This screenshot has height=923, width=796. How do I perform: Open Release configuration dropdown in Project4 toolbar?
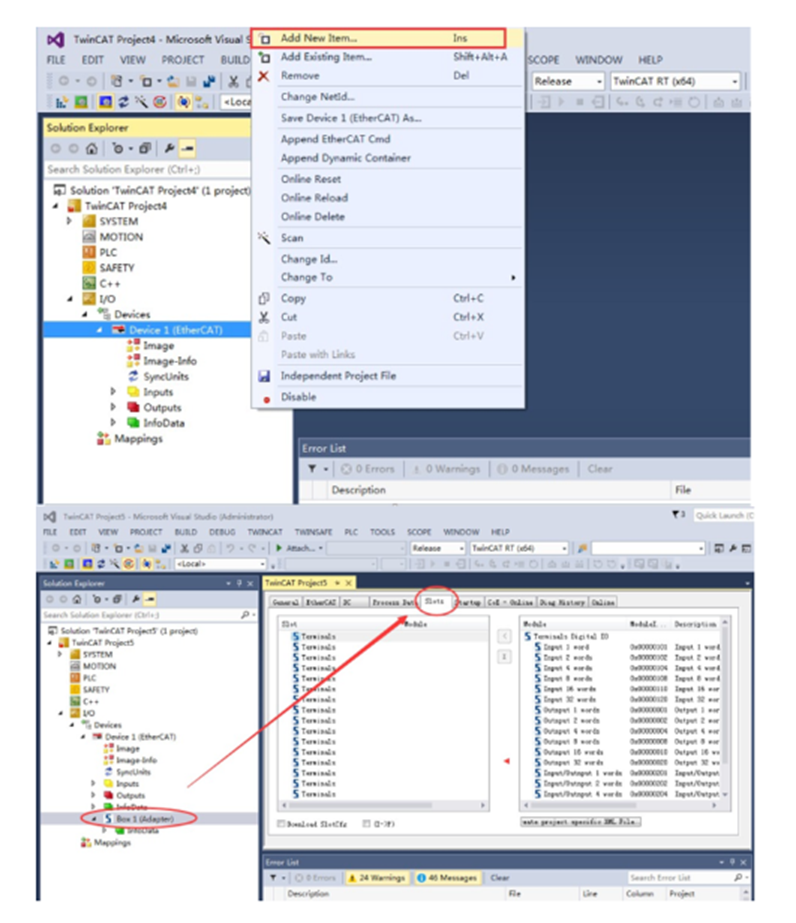click(x=599, y=82)
